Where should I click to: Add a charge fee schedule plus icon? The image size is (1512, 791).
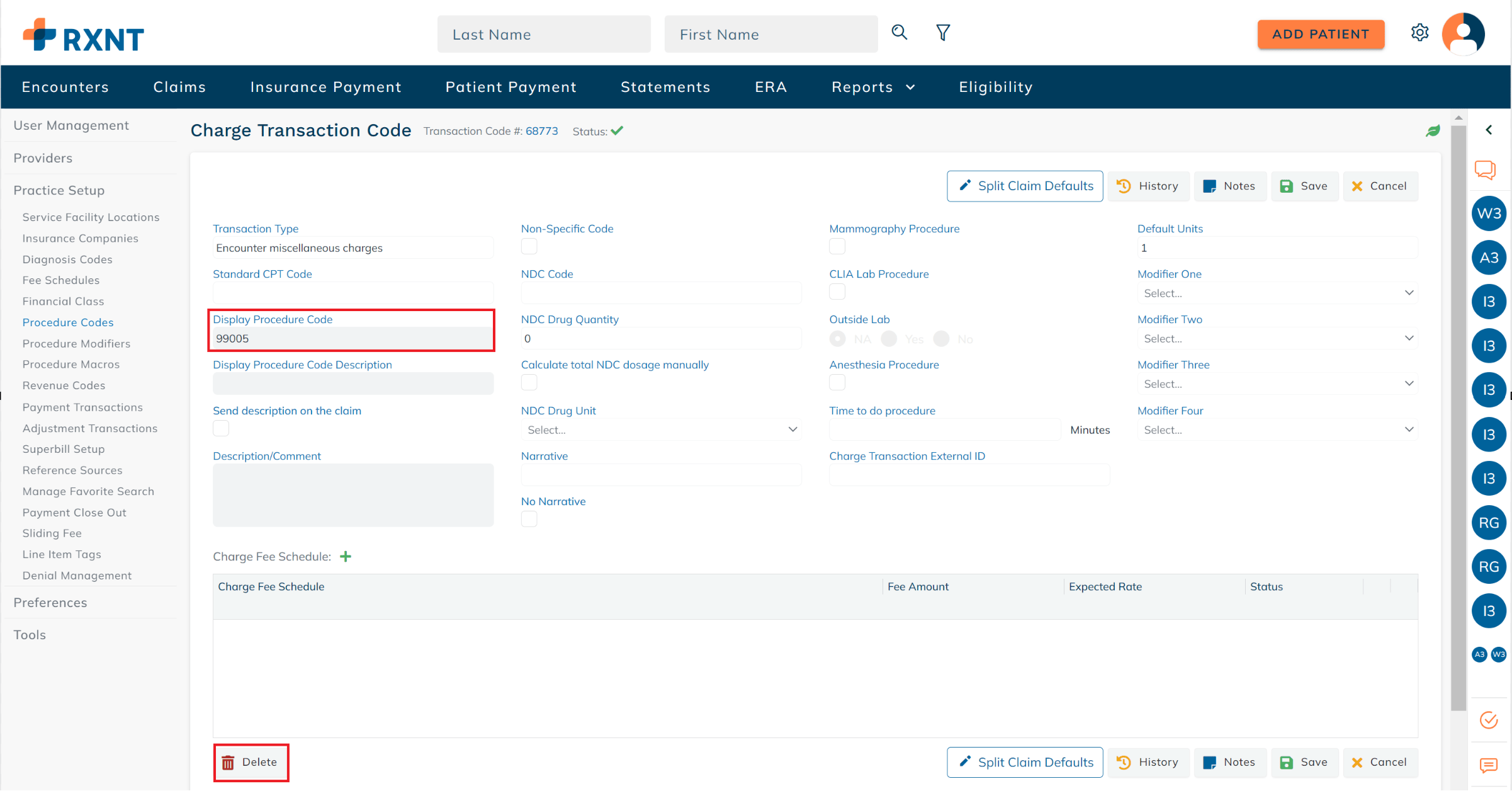coord(346,556)
